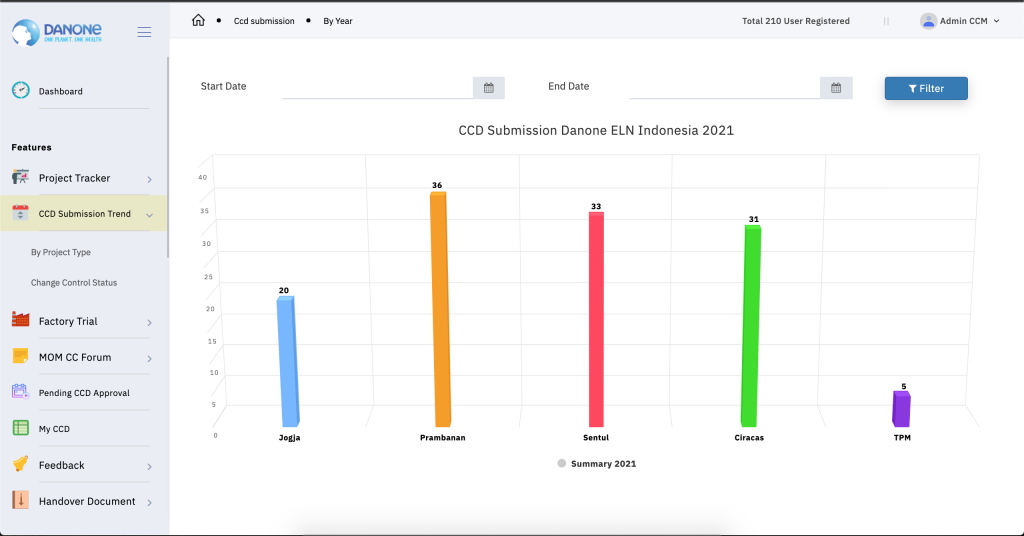Click the Danone logo
Image resolution: width=1024 pixels, height=536 pixels.
(x=57, y=32)
